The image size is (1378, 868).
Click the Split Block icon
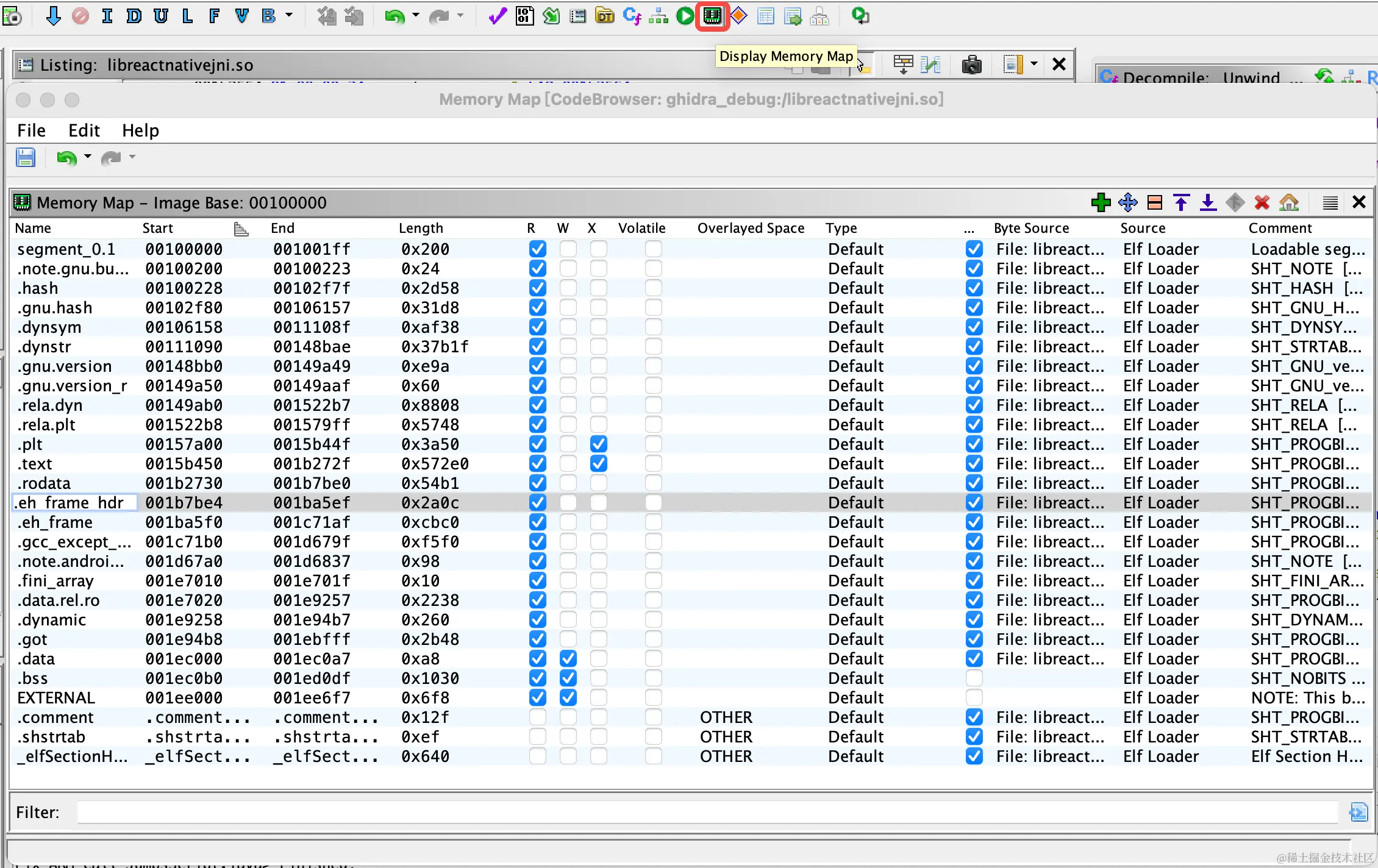point(1155,202)
